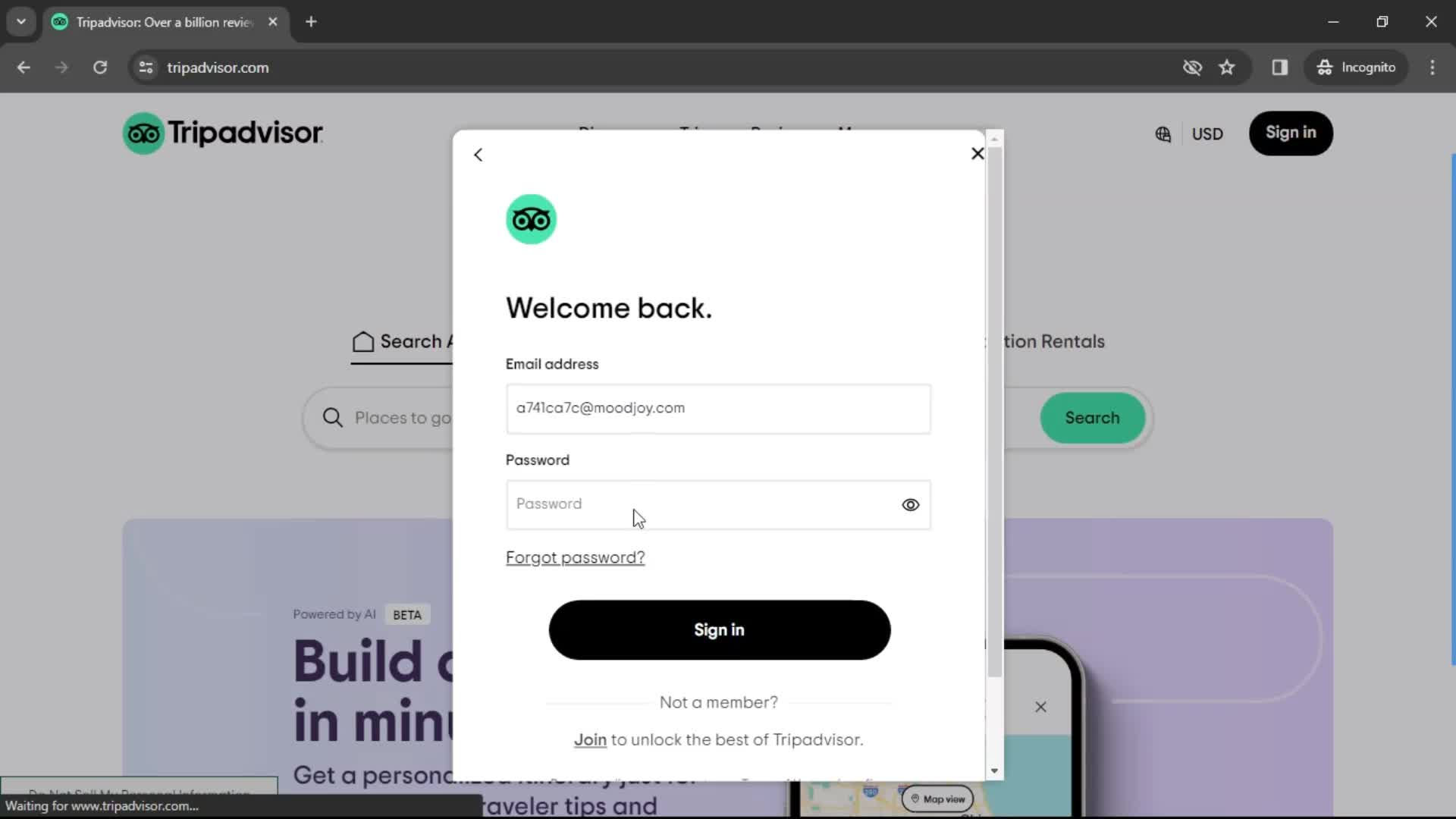Click the Sign in button
This screenshot has width=1456, height=819.
point(719,629)
